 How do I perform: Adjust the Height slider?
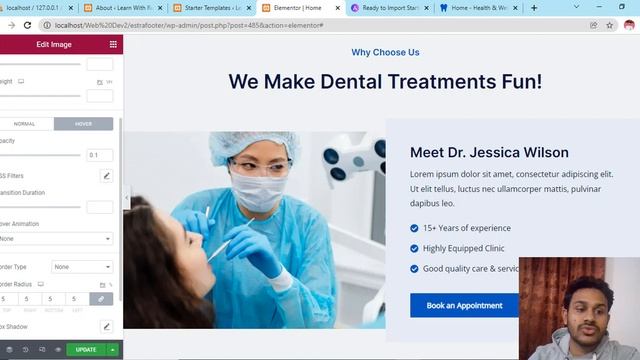[x=40, y=96]
